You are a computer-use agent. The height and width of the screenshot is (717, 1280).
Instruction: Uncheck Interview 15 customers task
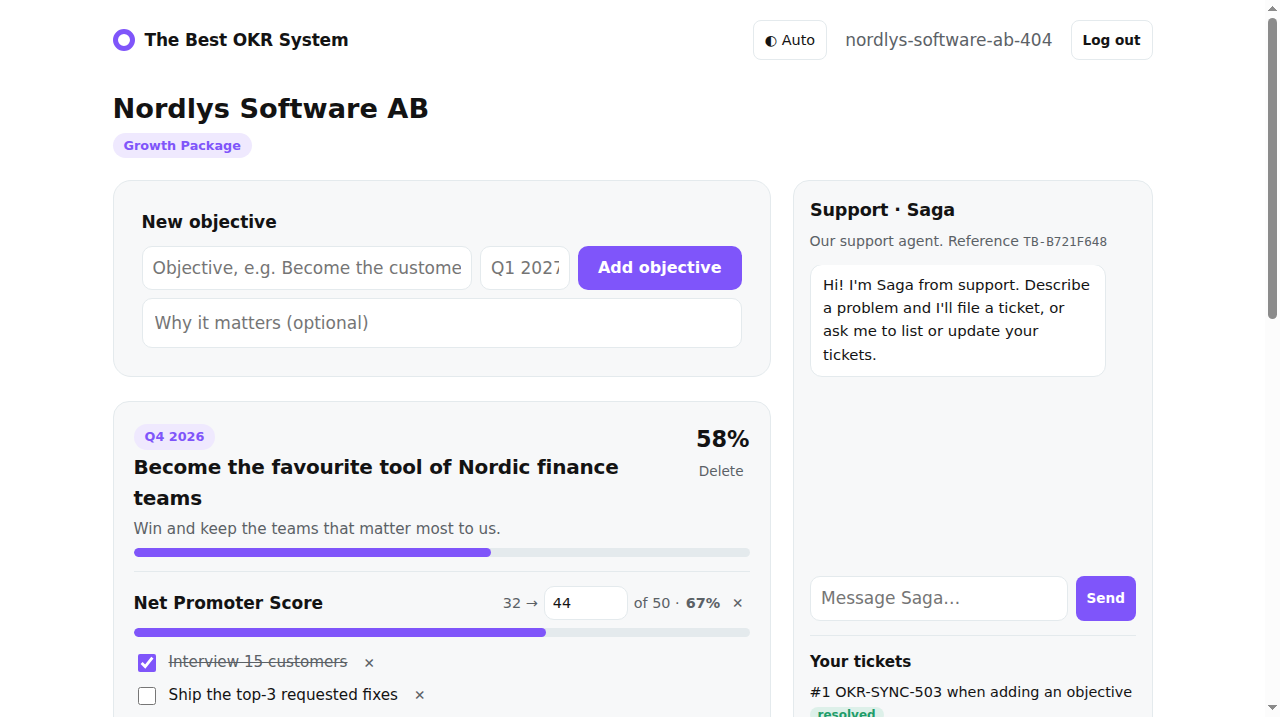coord(147,663)
